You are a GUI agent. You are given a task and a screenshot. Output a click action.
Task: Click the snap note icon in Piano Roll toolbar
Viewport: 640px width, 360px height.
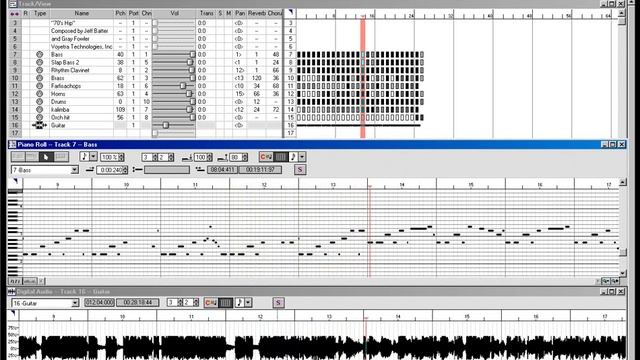(293, 157)
